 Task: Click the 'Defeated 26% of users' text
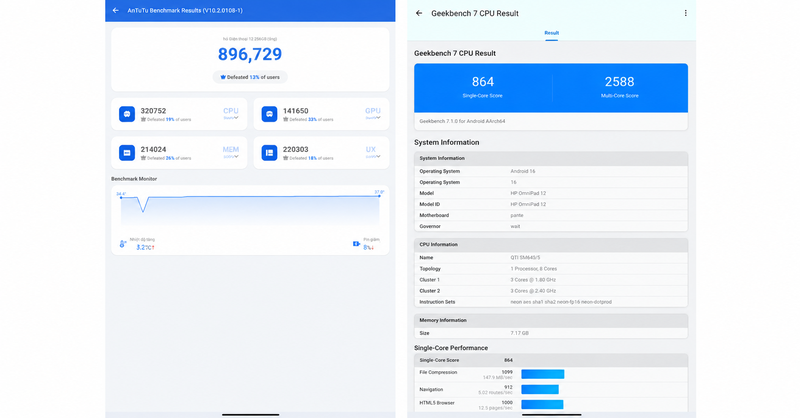(x=169, y=158)
